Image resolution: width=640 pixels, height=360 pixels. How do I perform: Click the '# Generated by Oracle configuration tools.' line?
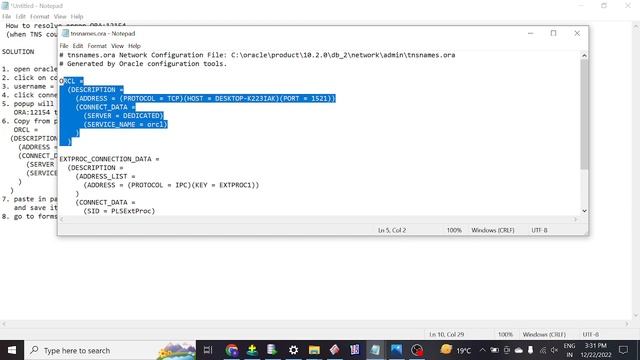[x=143, y=64]
